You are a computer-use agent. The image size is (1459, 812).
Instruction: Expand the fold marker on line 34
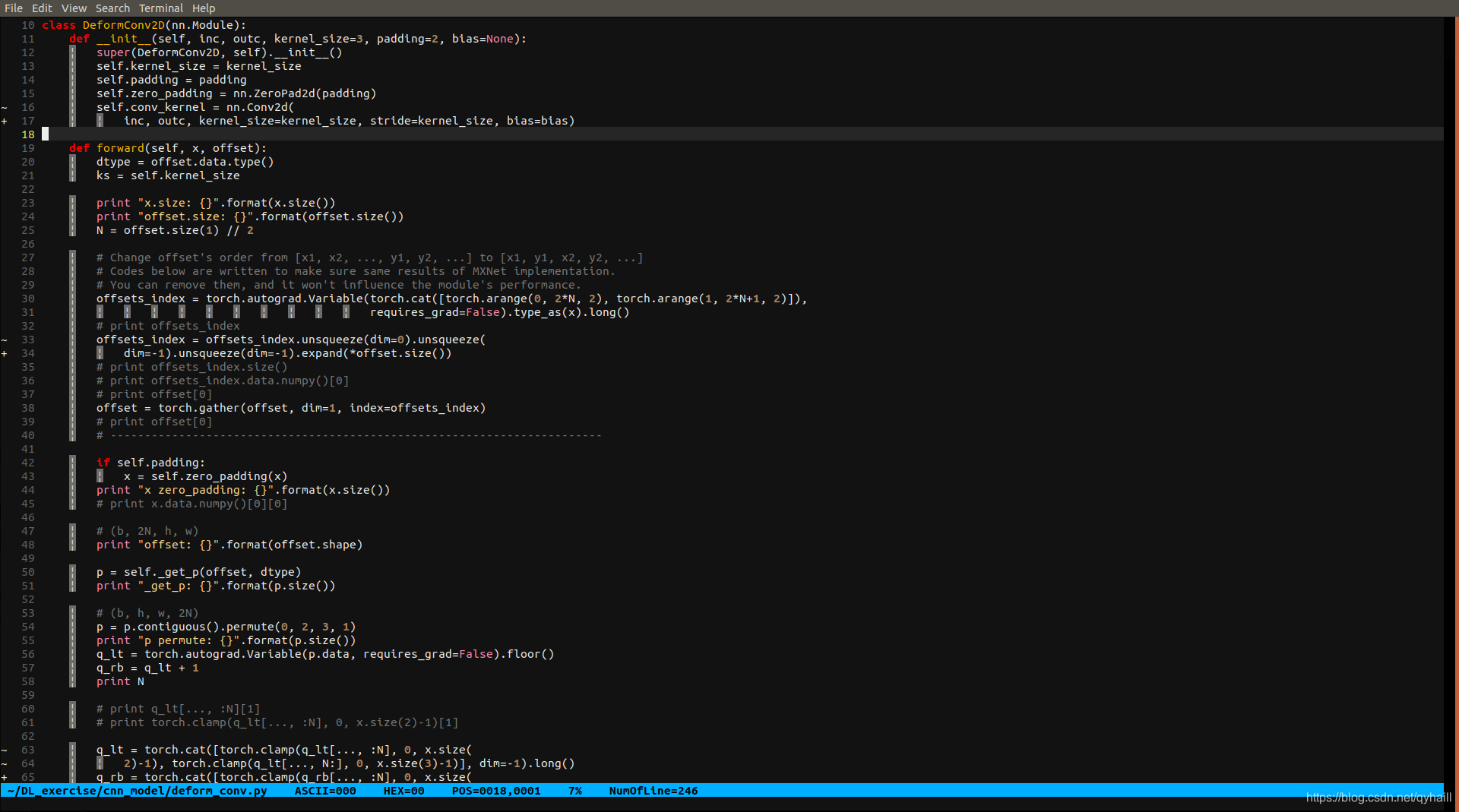5,353
